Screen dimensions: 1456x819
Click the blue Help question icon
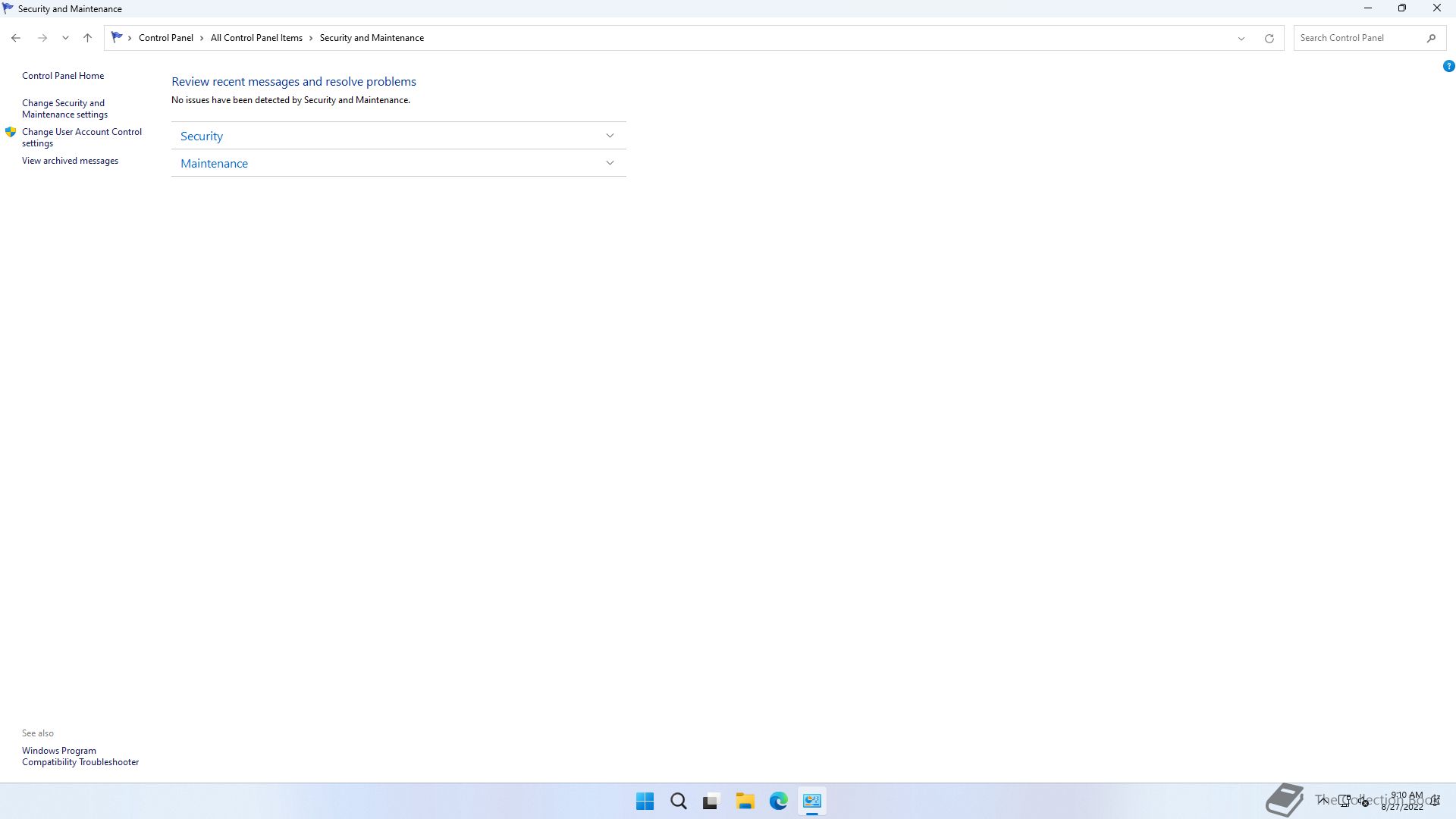point(1448,67)
